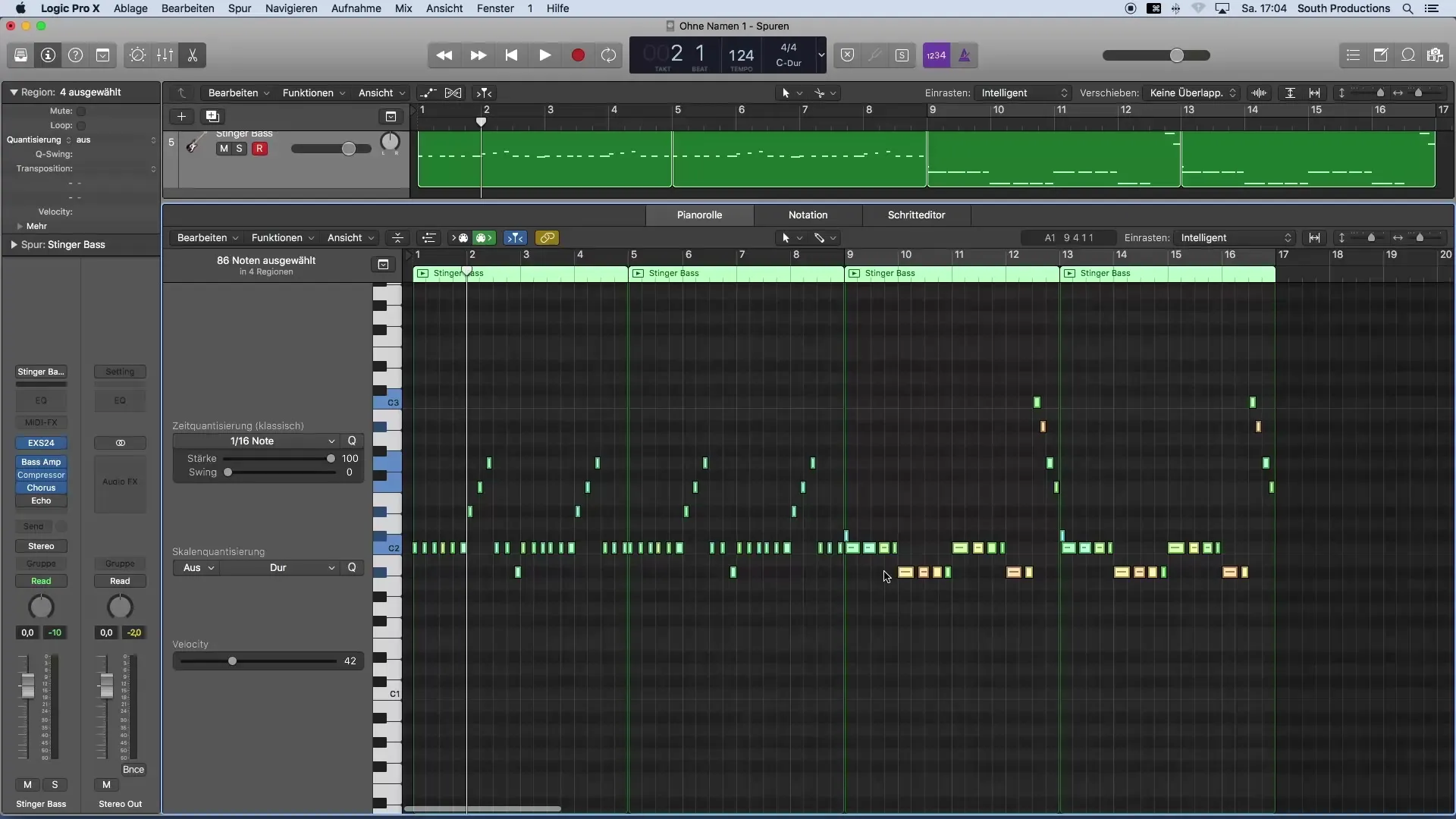
Task: Toggle the automation curve button in tracks area
Action: (x=428, y=93)
